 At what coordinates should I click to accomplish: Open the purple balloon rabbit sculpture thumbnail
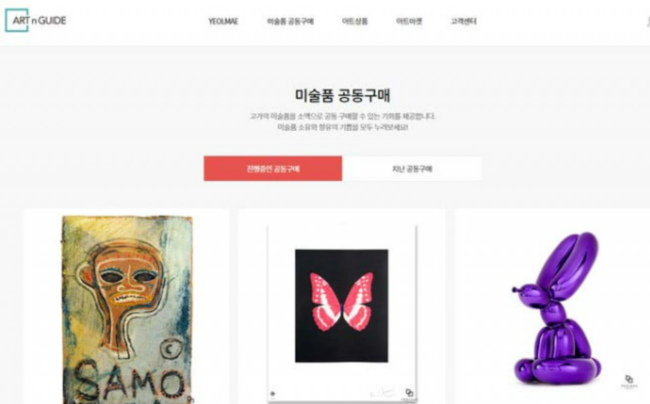pyautogui.click(x=555, y=307)
